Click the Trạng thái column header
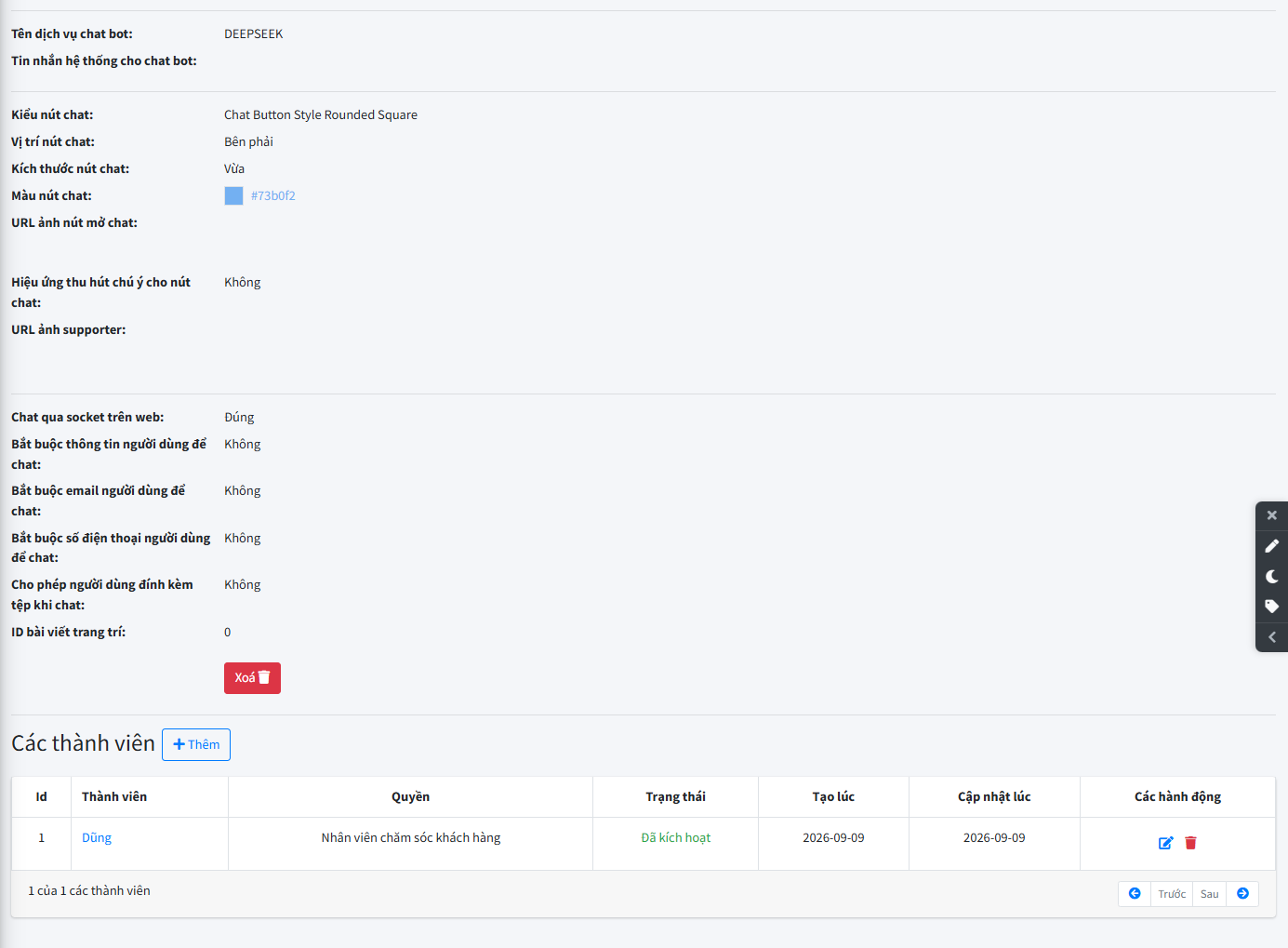Screen dimensions: 1288x948 pos(675,797)
